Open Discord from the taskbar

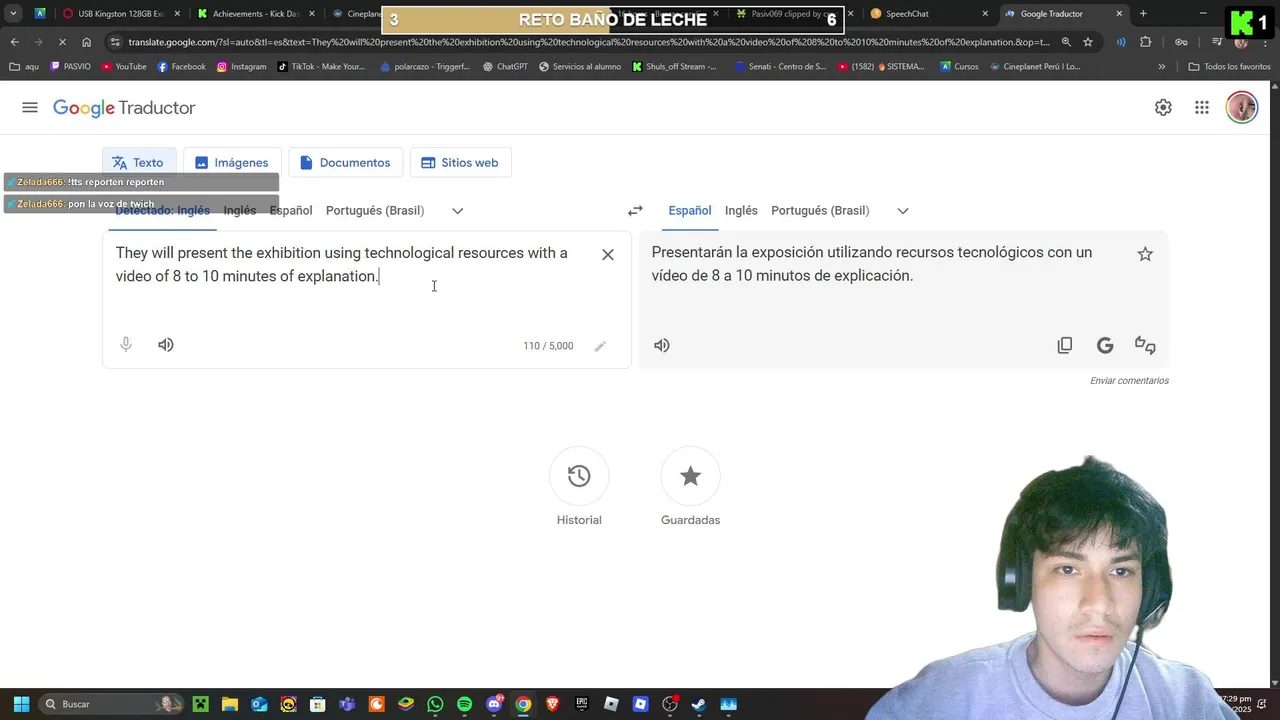point(494,704)
